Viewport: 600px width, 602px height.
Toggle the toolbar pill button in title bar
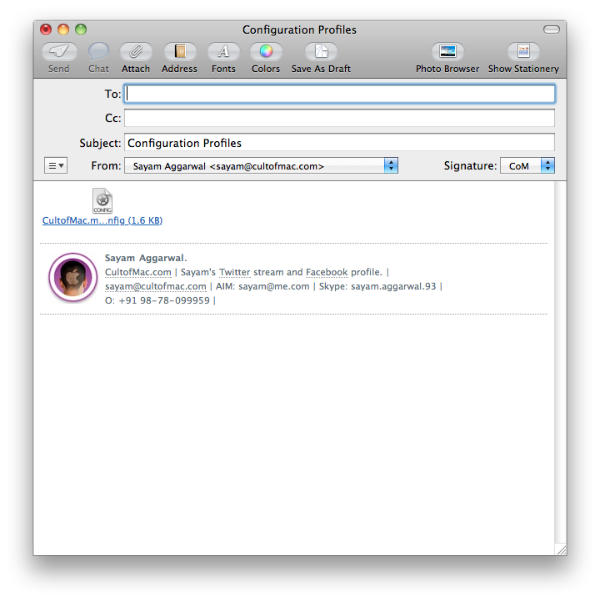(551, 30)
